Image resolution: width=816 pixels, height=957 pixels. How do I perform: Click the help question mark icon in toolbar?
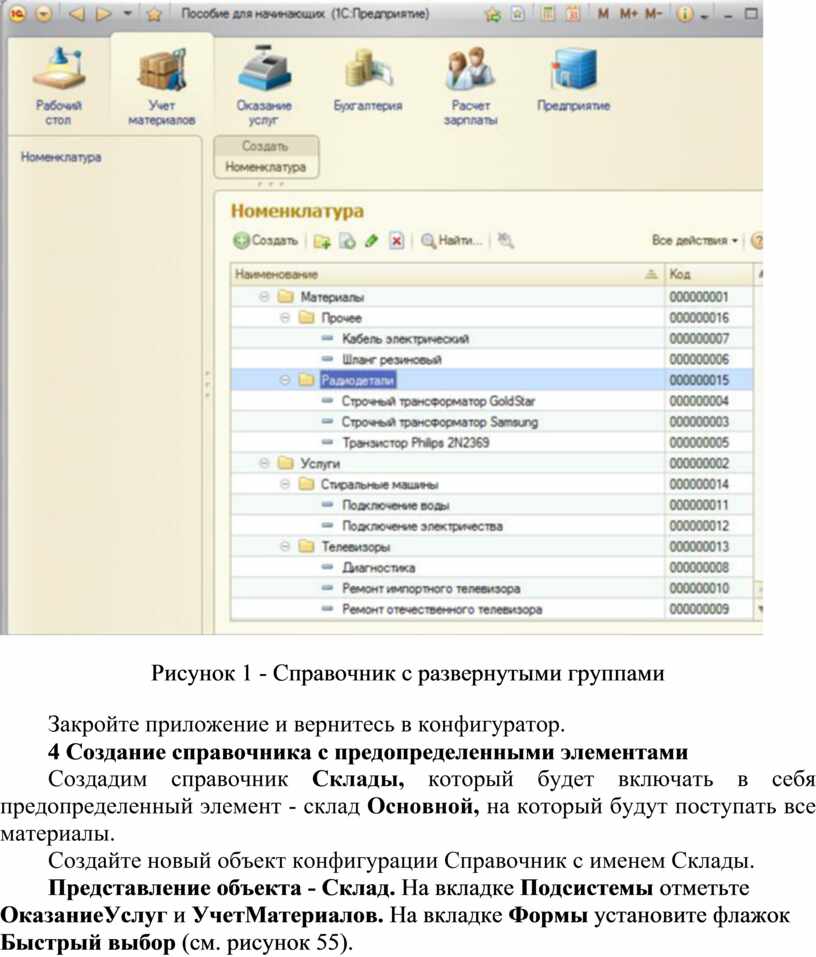[x=757, y=241]
